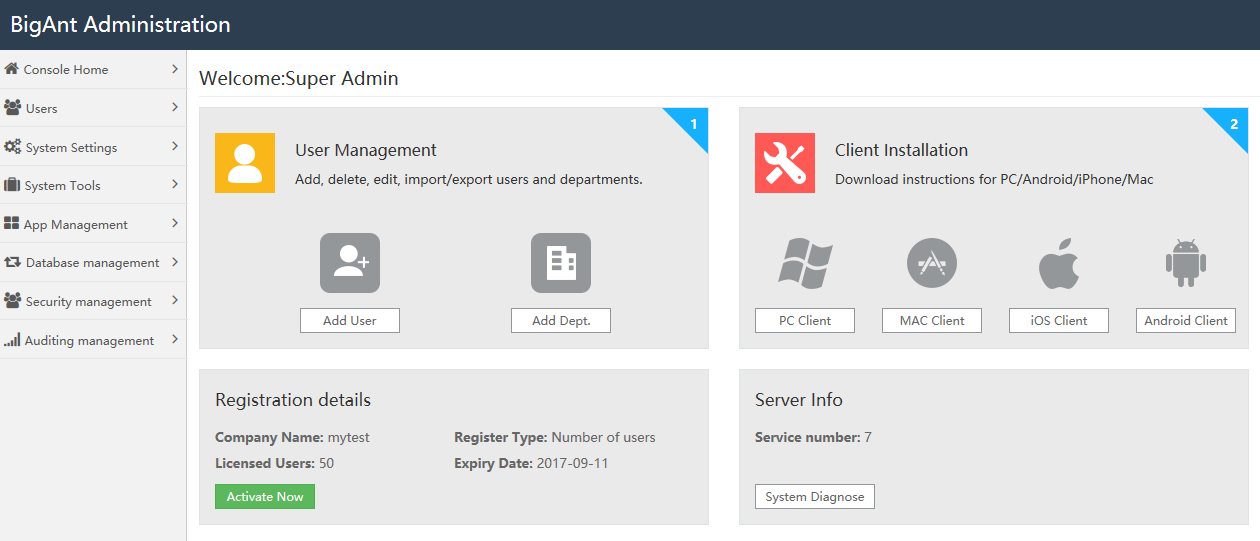
Task: Click the iOS Client button
Action: click(x=1059, y=320)
